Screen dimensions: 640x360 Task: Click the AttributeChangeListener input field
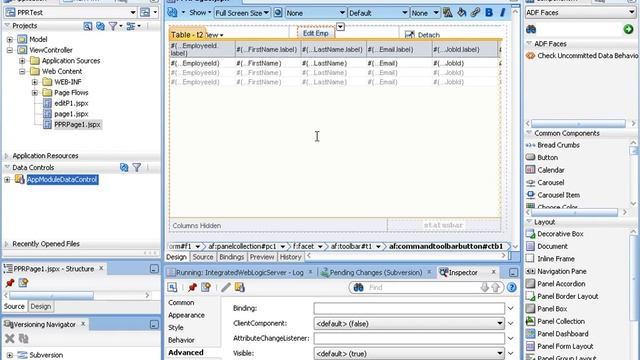(x=409, y=338)
